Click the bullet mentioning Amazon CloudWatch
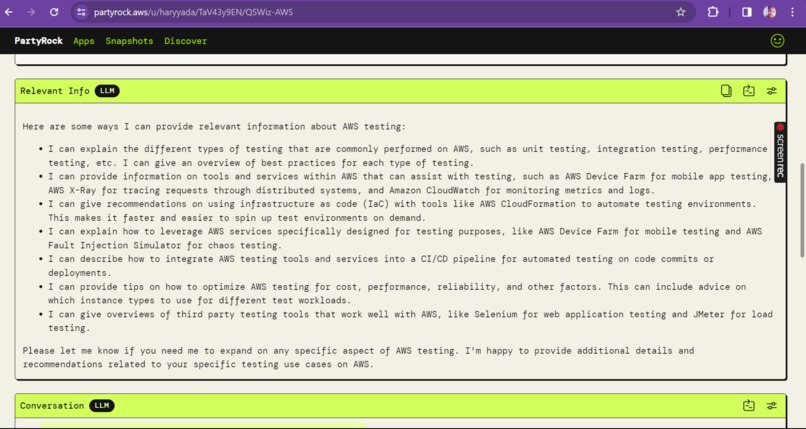 pos(410,183)
